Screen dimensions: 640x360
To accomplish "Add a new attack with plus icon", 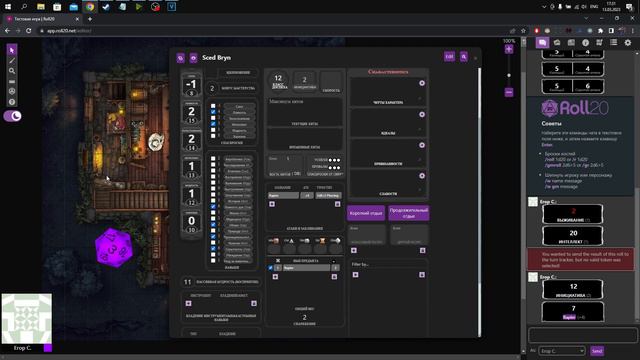I will click(x=272, y=204).
